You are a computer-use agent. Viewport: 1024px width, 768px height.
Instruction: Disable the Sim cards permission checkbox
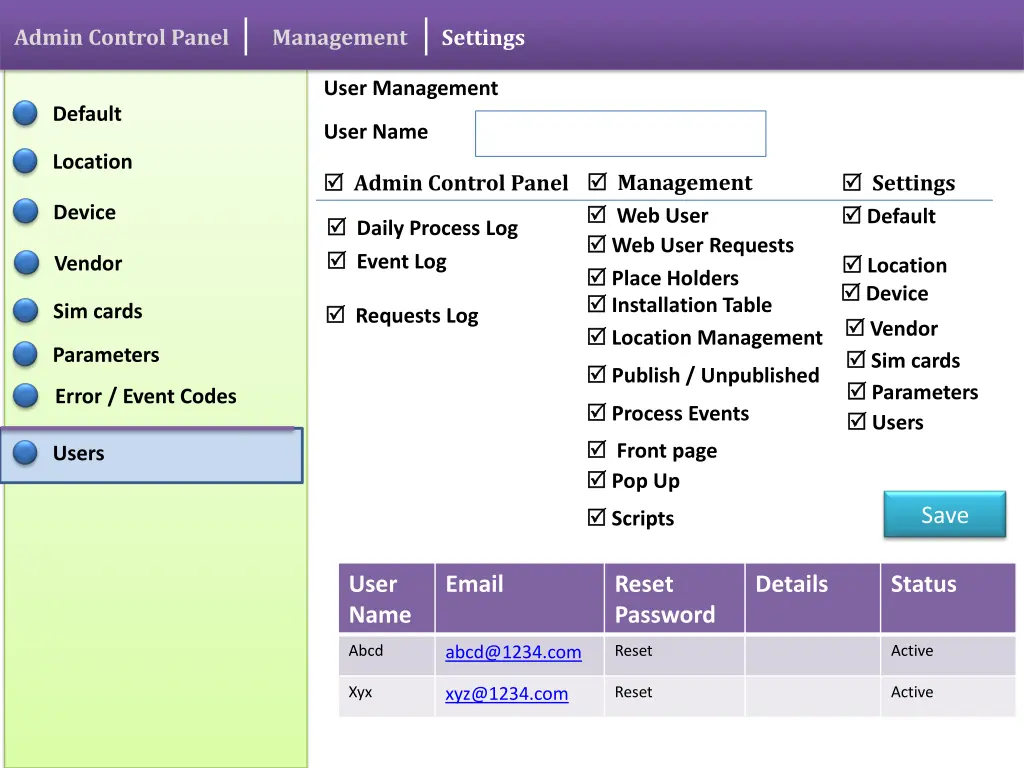click(856, 360)
